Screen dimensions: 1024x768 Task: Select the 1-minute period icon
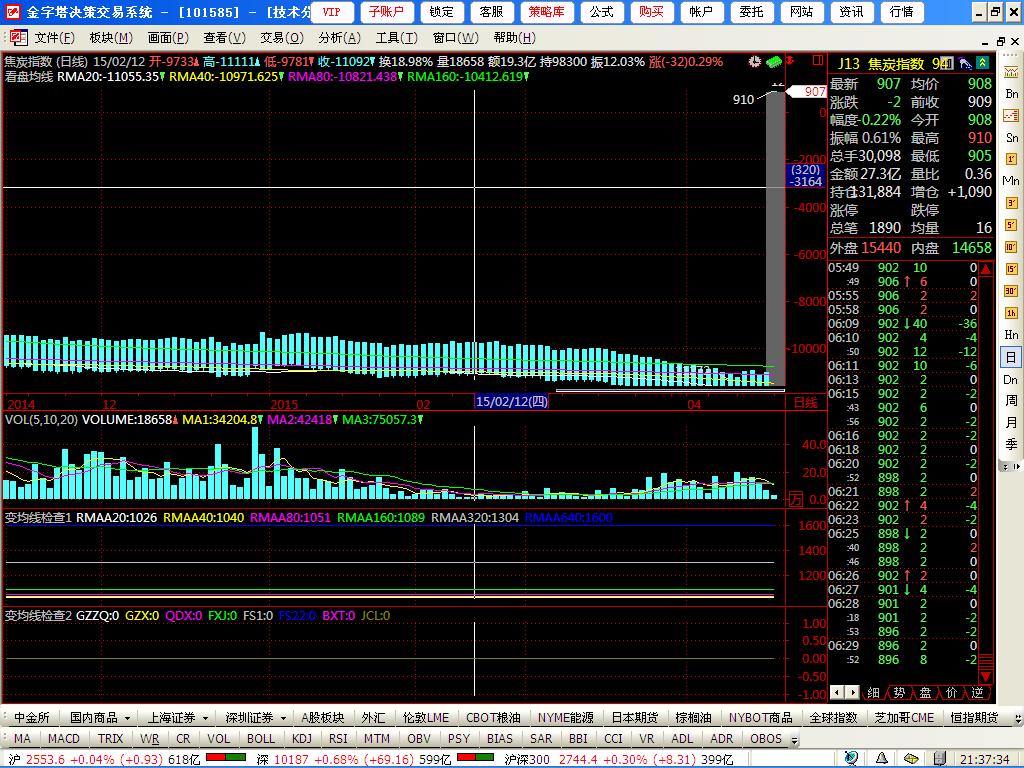[x=1012, y=159]
